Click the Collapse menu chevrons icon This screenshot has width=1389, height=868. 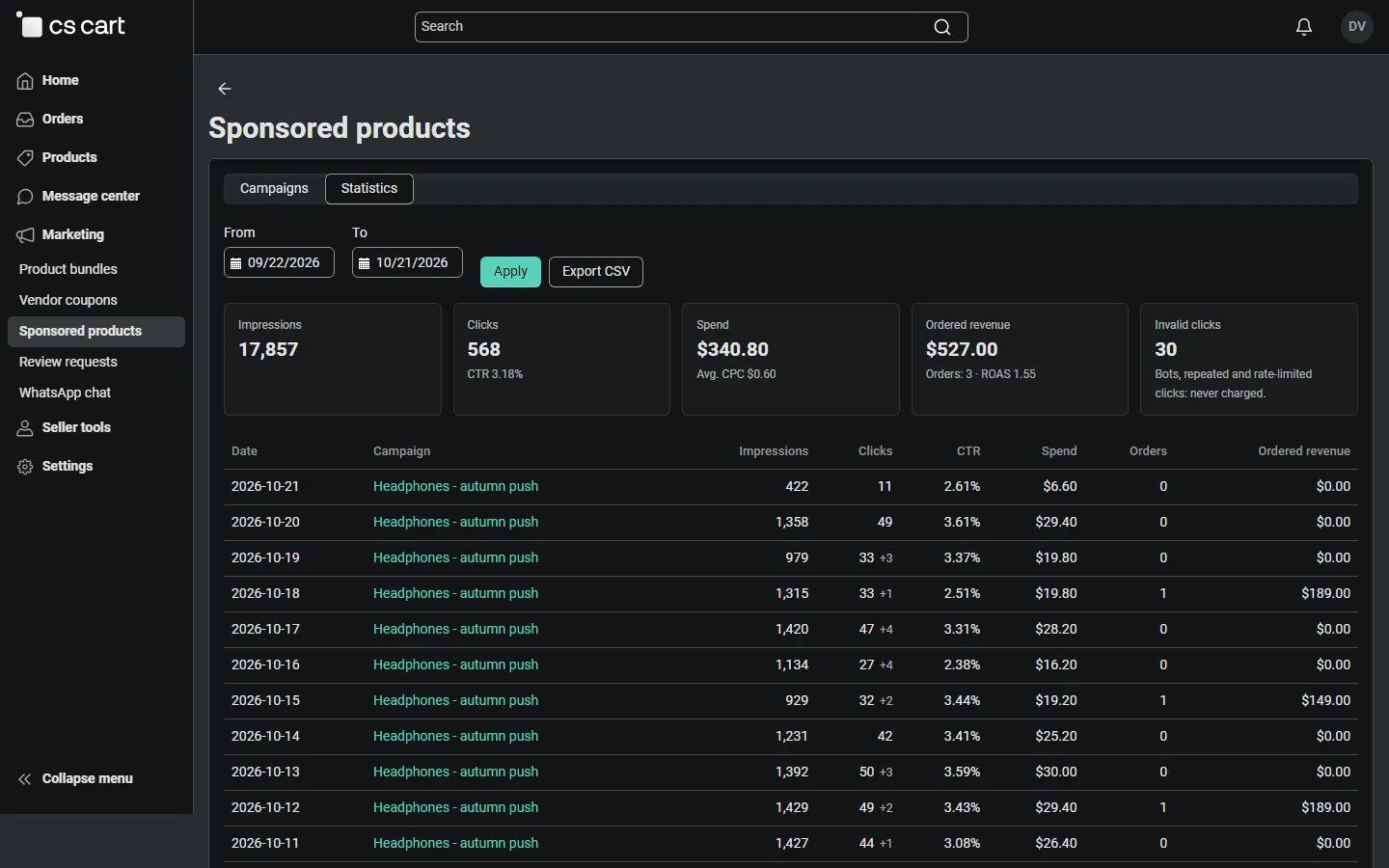click(25, 779)
